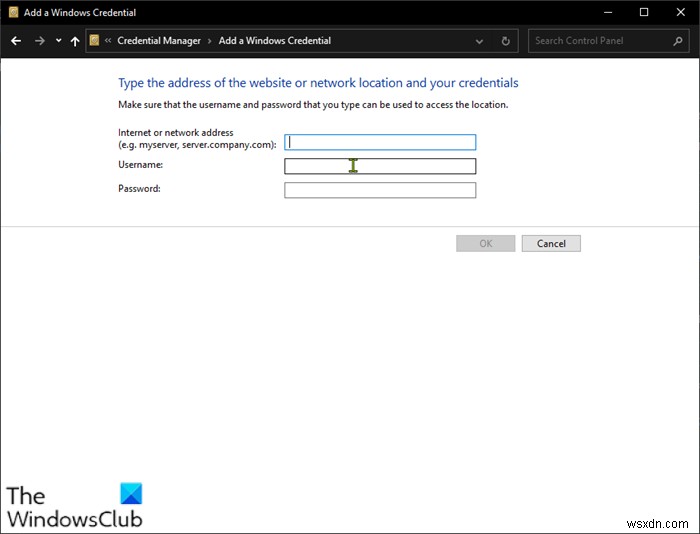Minimize the Add a Windows Credential window
The image size is (700, 534).
tap(608, 12)
